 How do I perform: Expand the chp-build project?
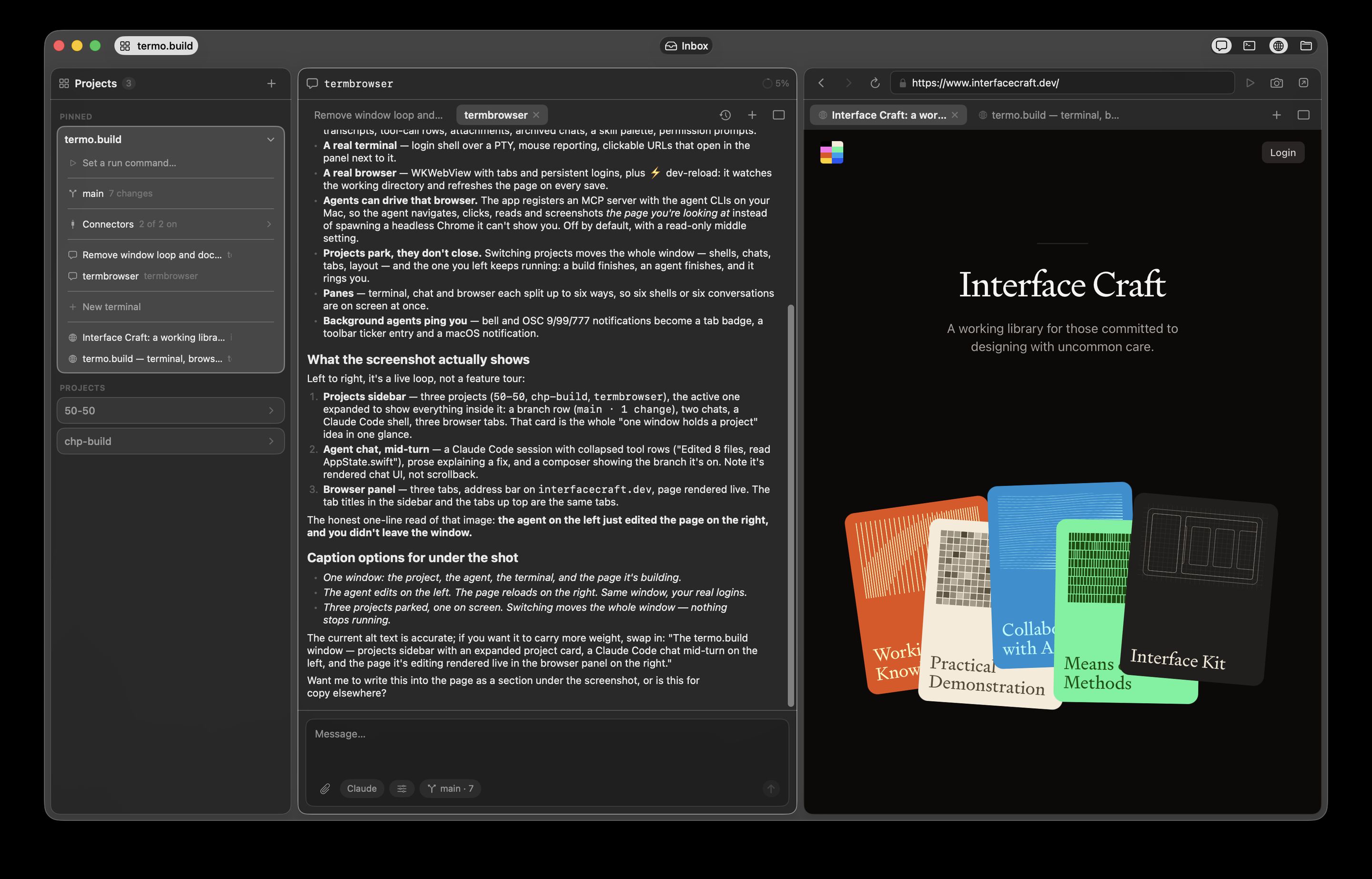(171, 441)
